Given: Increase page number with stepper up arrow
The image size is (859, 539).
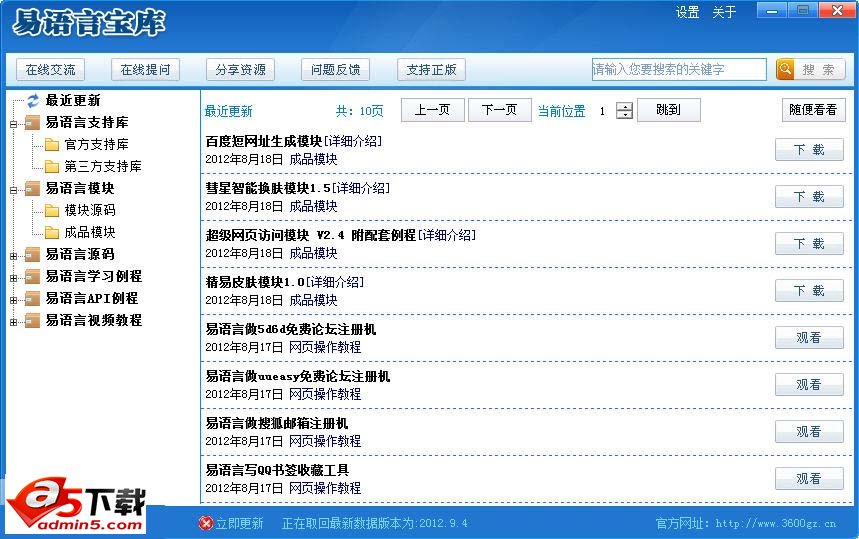Looking at the screenshot, I should (625, 106).
